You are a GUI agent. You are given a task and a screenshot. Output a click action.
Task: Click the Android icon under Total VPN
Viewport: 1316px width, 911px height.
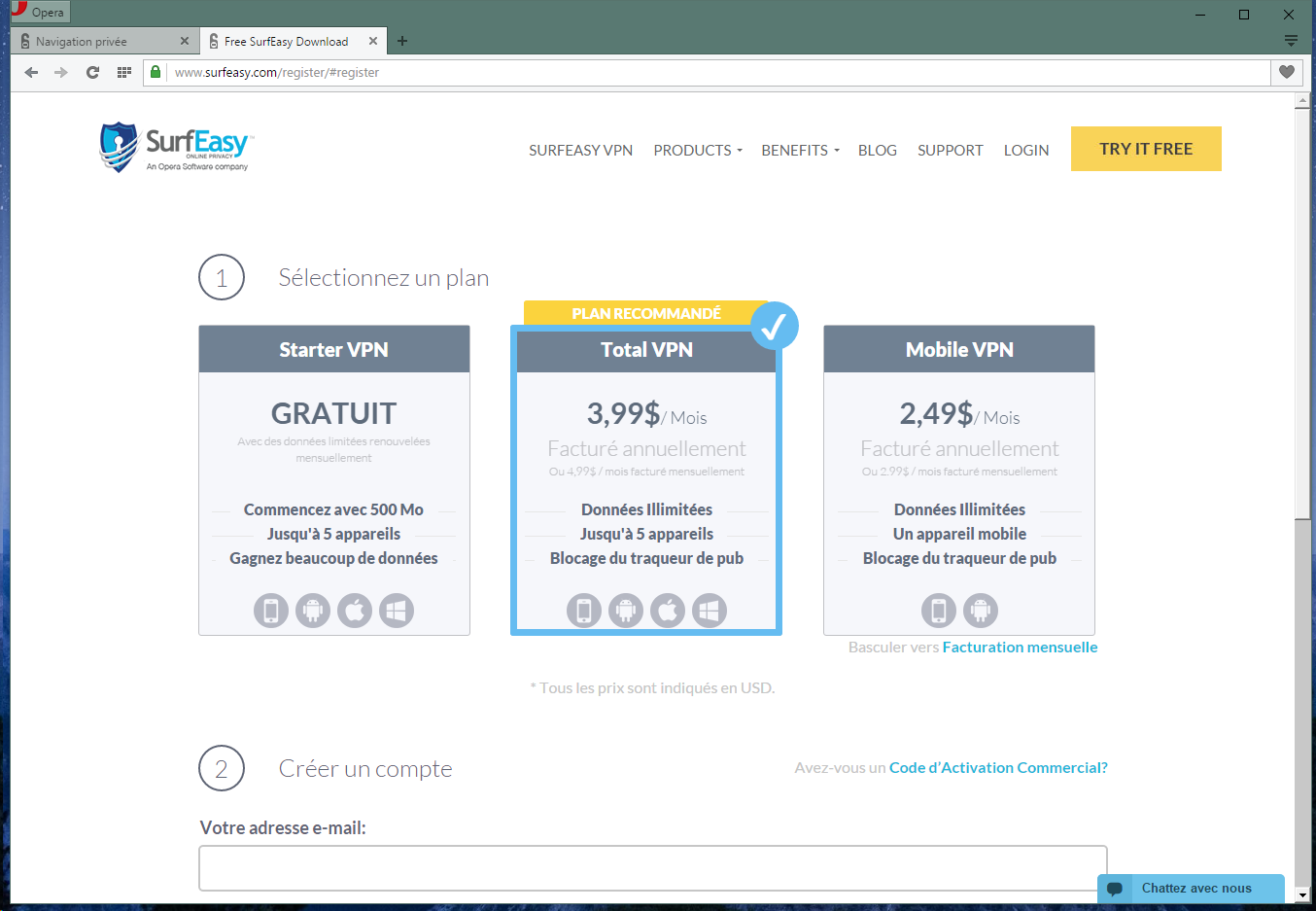point(626,611)
